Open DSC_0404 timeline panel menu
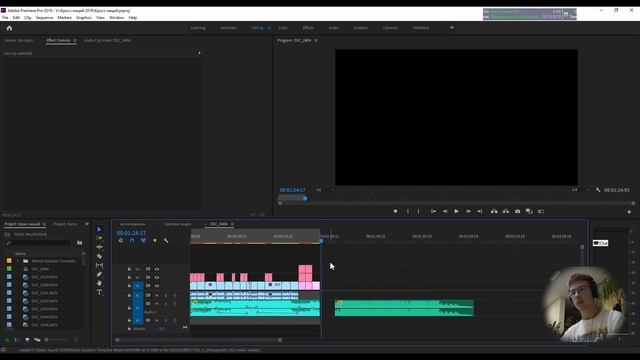 (x=232, y=224)
